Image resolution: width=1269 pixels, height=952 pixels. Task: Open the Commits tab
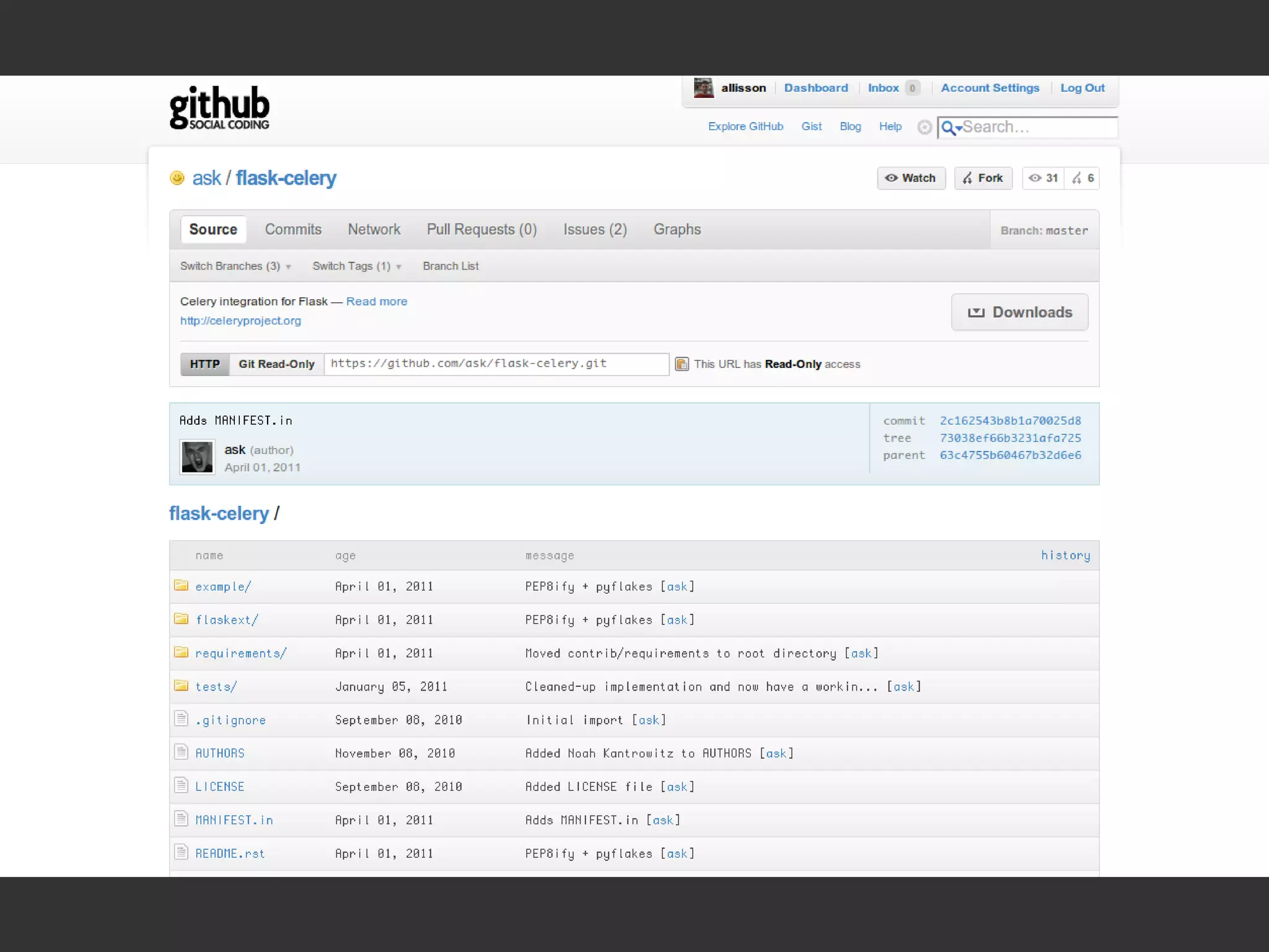(x=293, y=230)
